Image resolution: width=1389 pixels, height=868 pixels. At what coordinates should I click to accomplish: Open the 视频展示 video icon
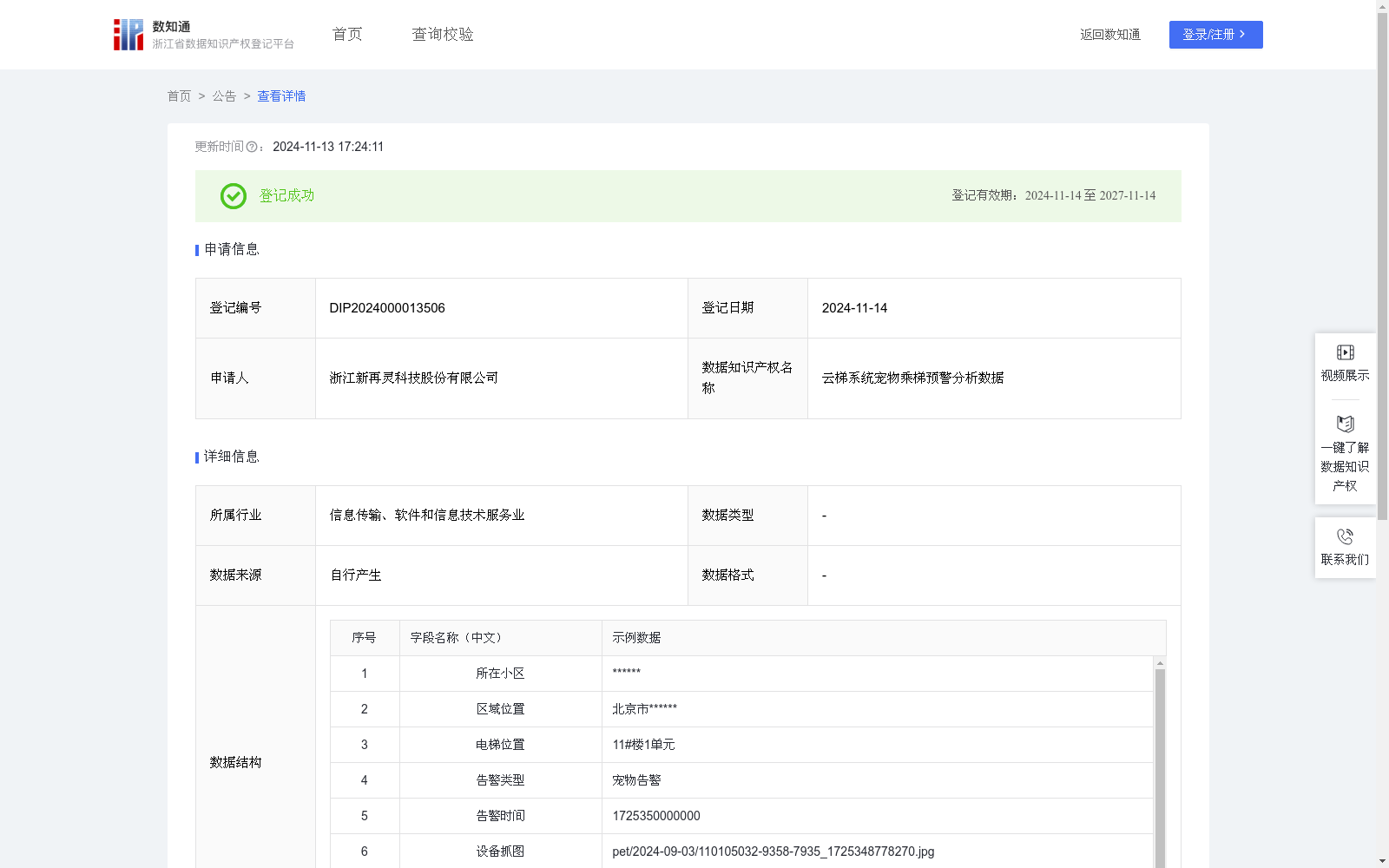(x=1345, y=352)
